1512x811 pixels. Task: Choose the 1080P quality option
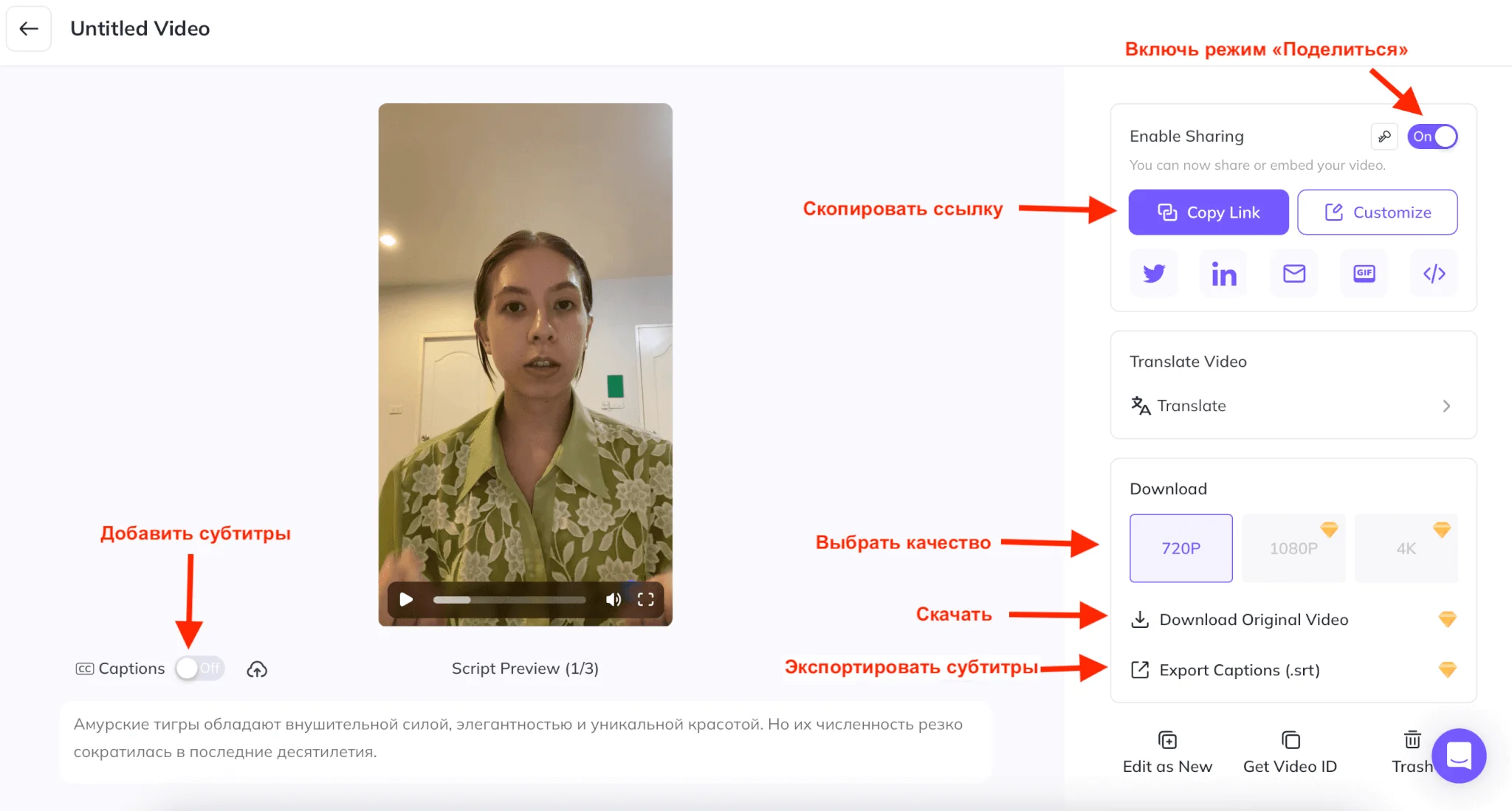click(1293, 548)
